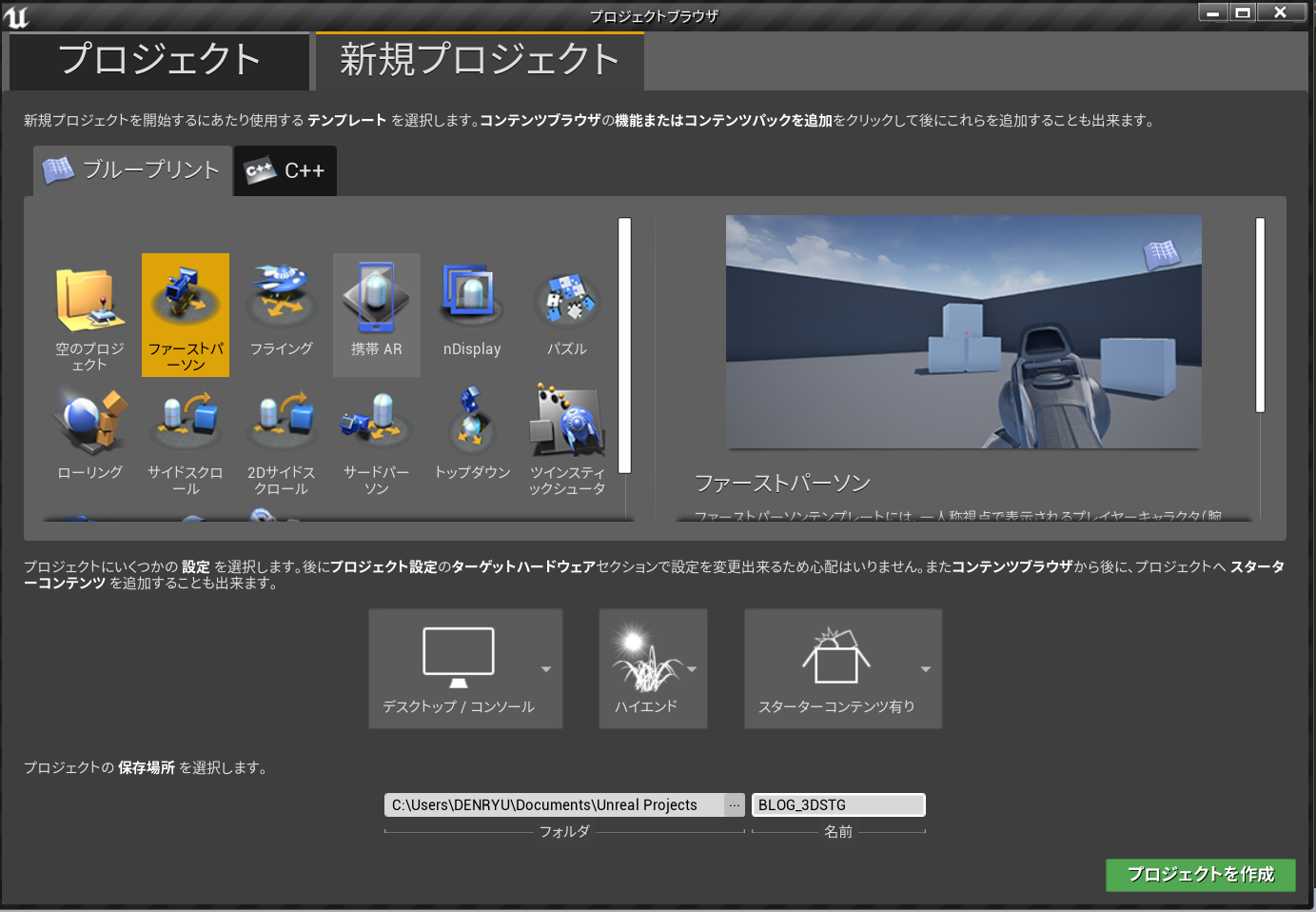Select the ファーストパーソン template icon

click(186, 315)
